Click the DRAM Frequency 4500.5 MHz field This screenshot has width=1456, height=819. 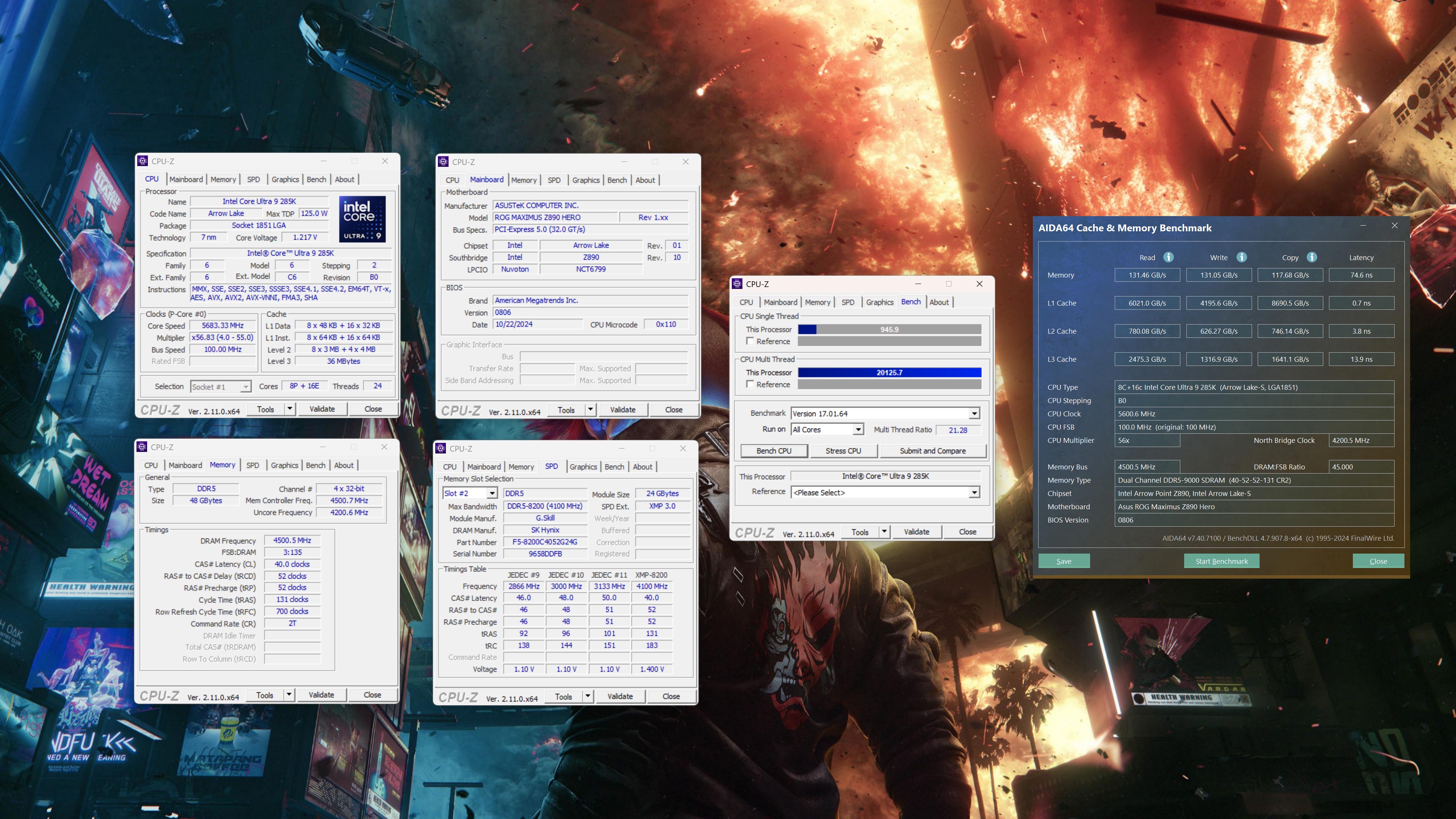click(292, 540)
